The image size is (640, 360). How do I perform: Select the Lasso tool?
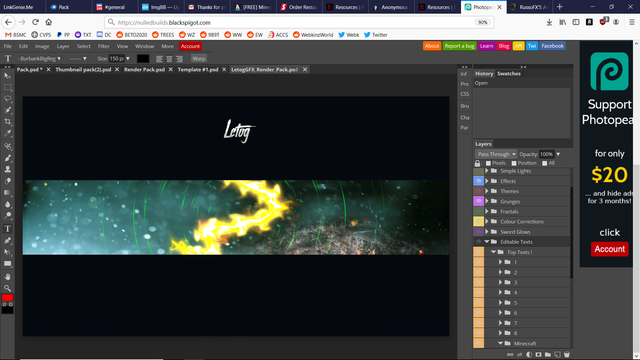(7, 99)
